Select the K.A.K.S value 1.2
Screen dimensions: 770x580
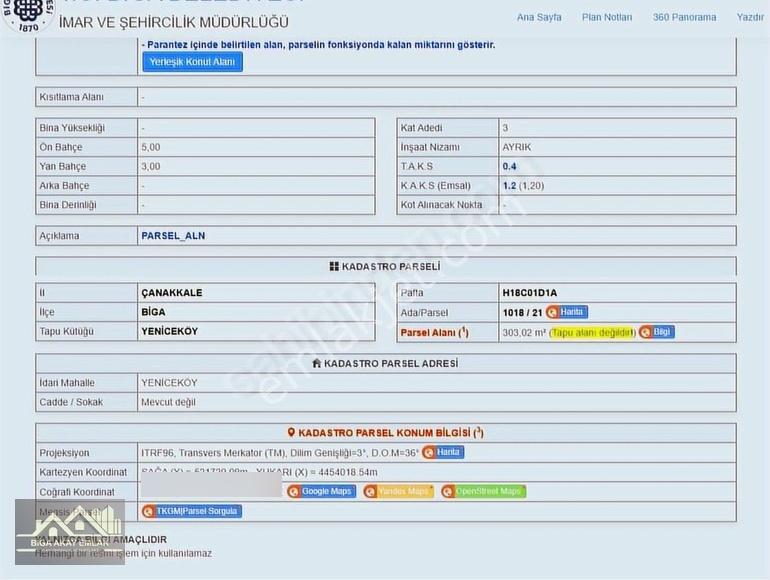coord(509,185)
